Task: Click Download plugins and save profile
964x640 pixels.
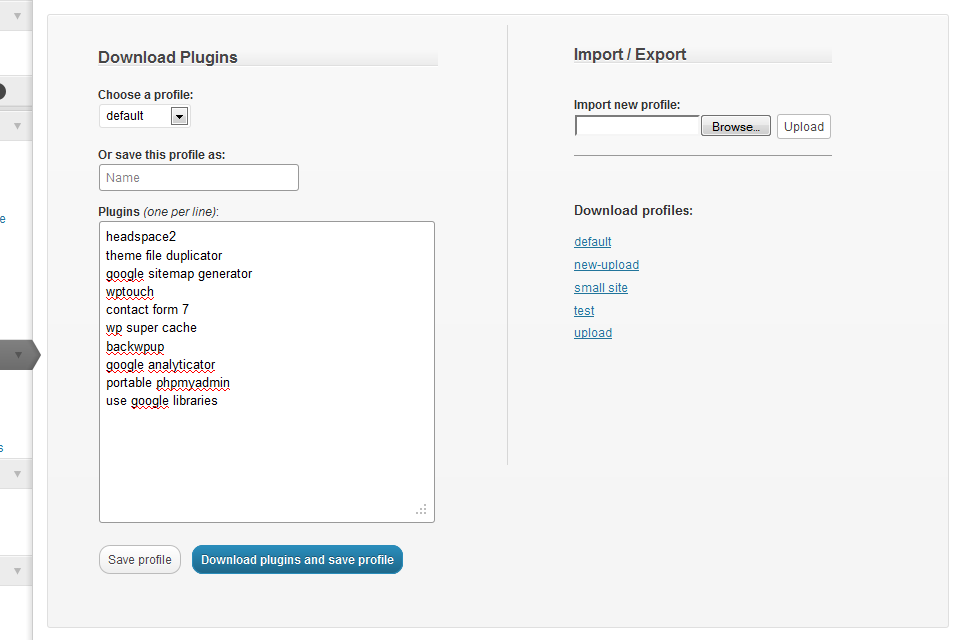Action: tap(298, 559)
